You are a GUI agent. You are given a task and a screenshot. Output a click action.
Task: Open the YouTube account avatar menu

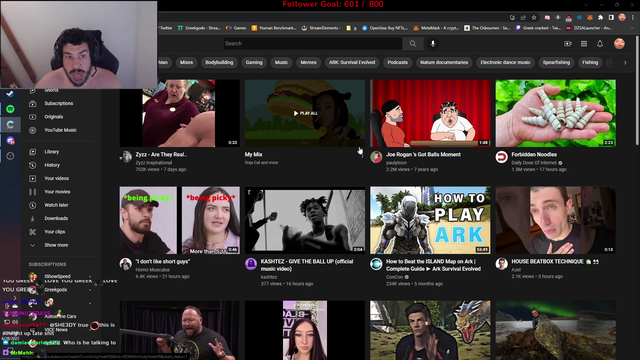click(x=619, y=44)
